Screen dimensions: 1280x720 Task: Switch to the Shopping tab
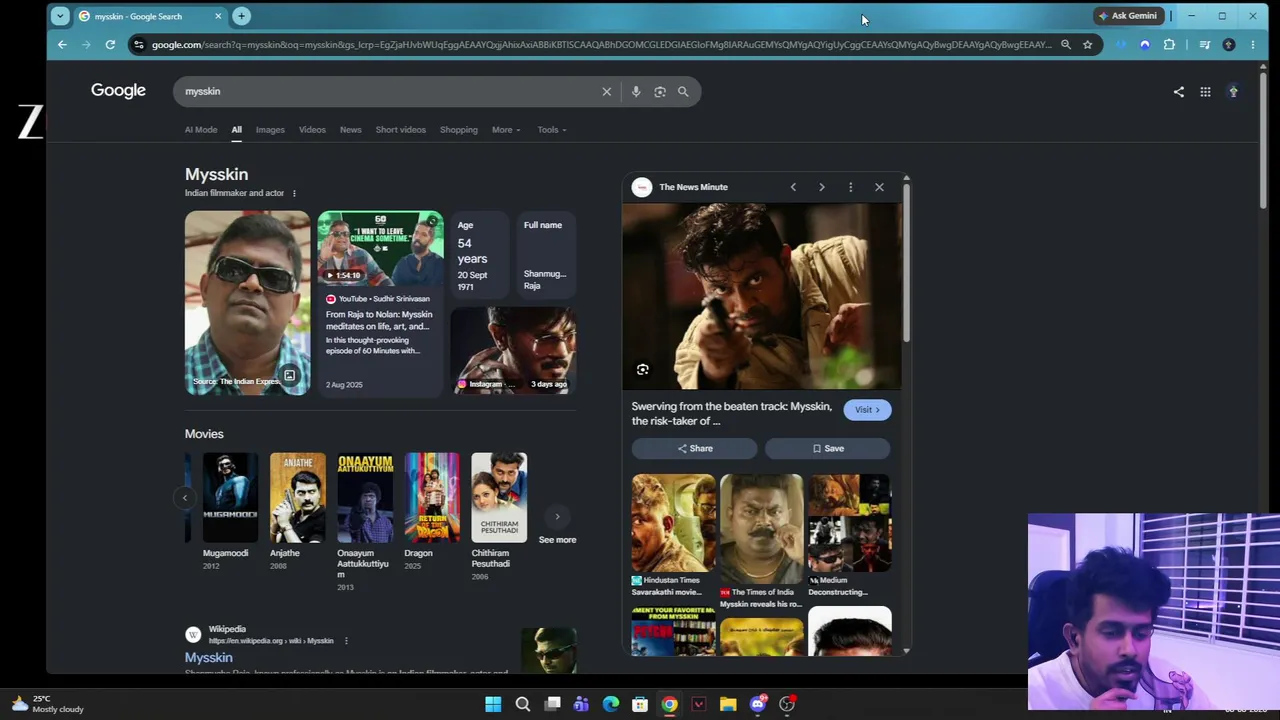pos(459,130)
